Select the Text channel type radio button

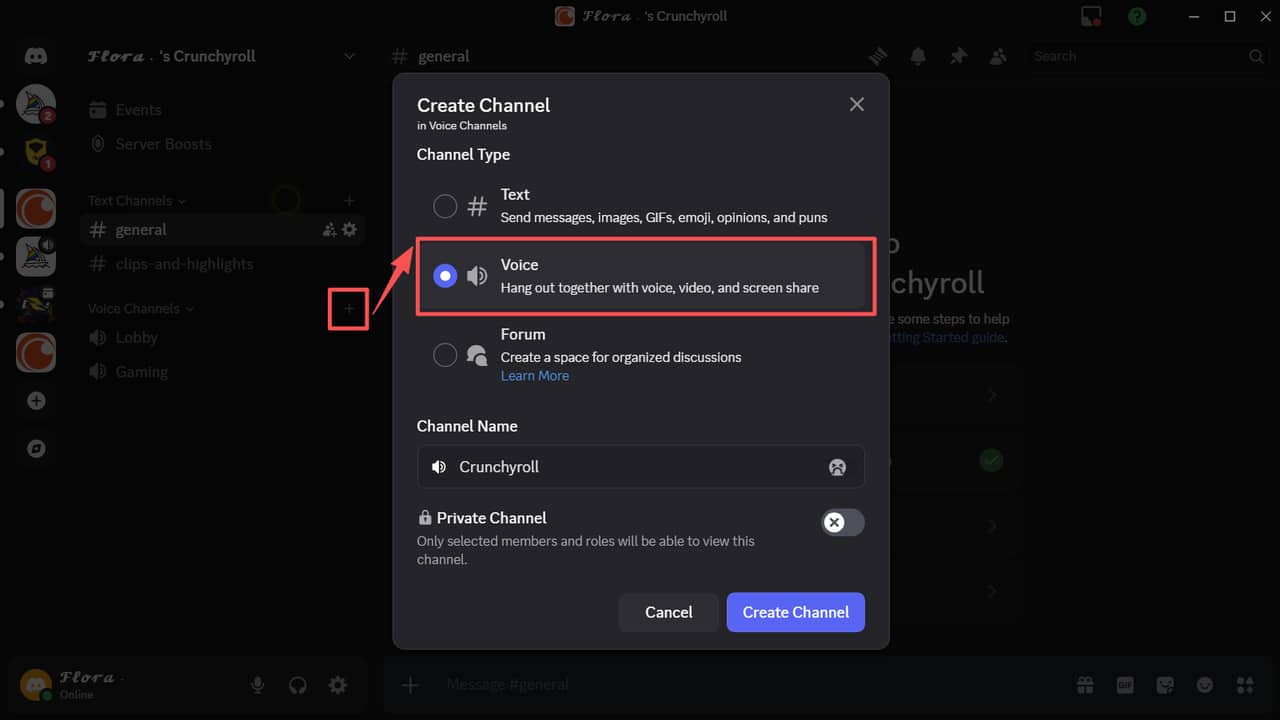point(445,205)
